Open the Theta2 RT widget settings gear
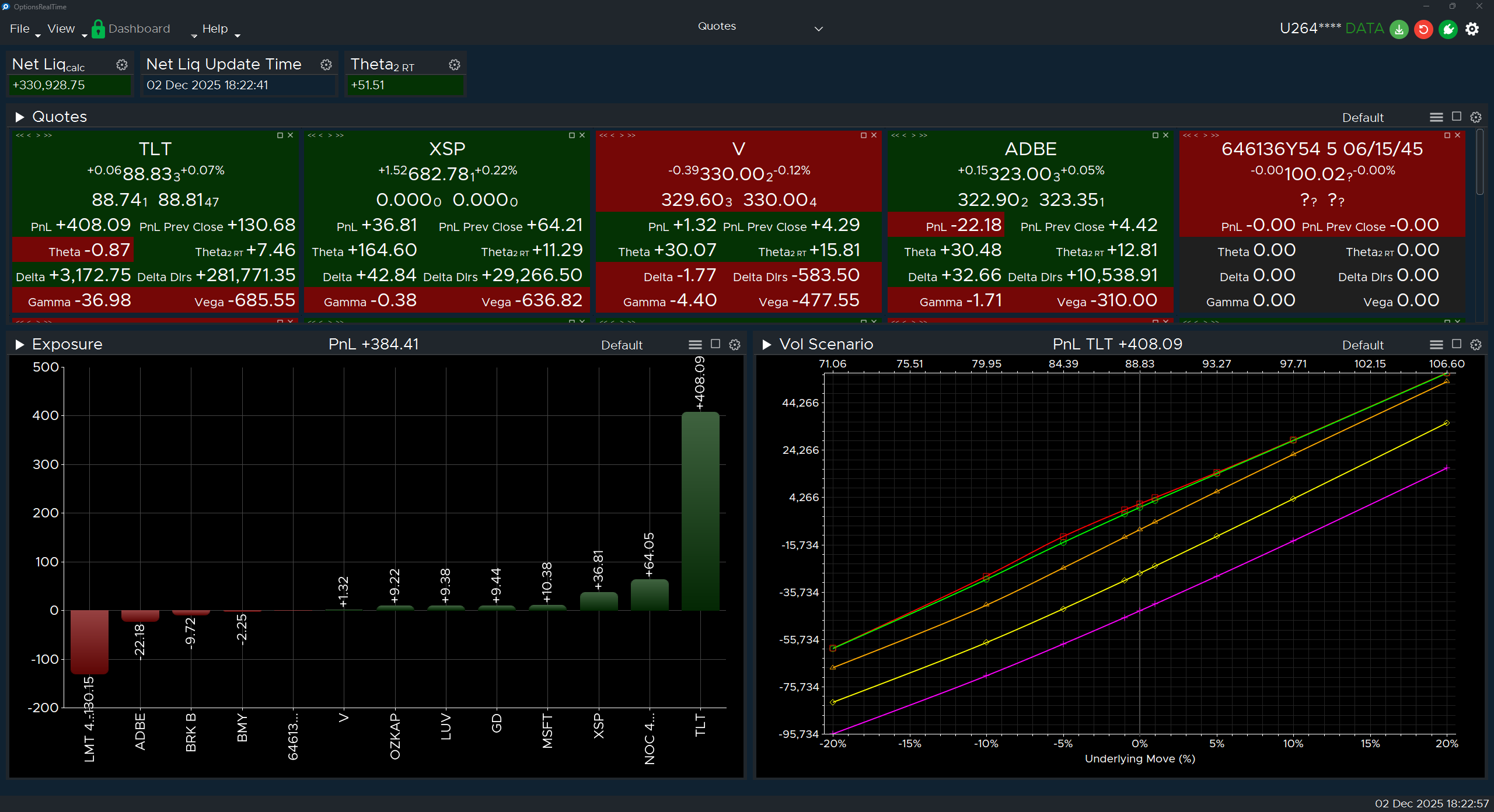 pos(455,65)
